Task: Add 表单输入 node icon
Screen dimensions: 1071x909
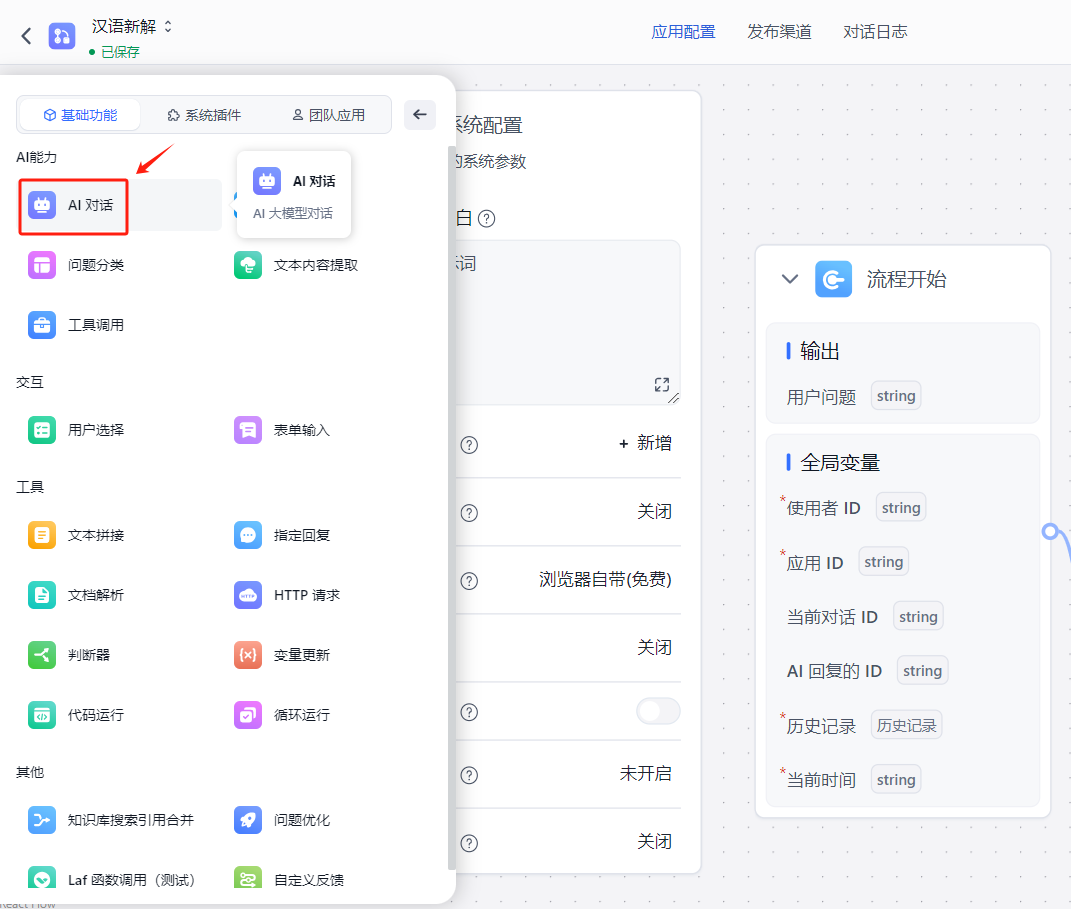Action: [x=248, y=430]
